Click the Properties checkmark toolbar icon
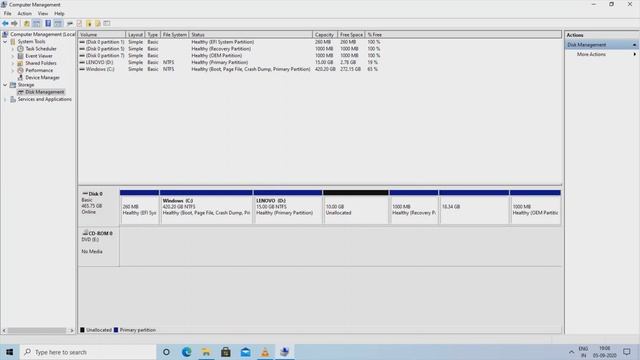 pos(79,24)
